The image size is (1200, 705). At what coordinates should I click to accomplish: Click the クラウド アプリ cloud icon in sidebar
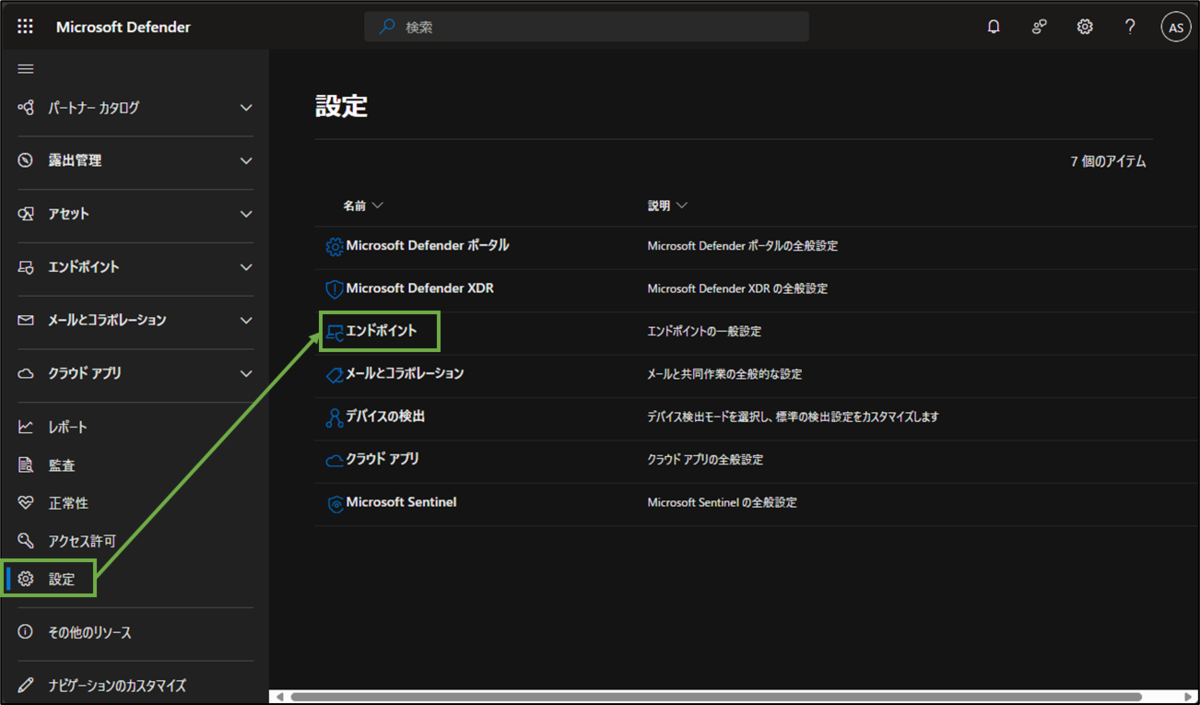point(26,373)
